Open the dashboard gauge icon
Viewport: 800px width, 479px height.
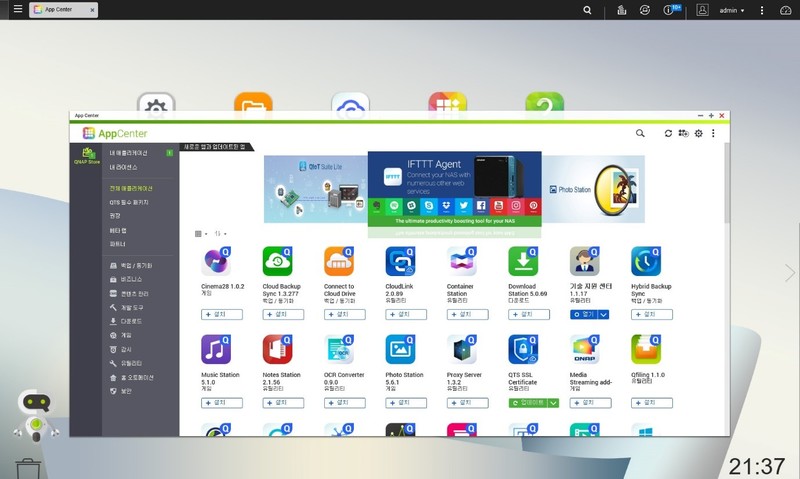pos(786,10)
